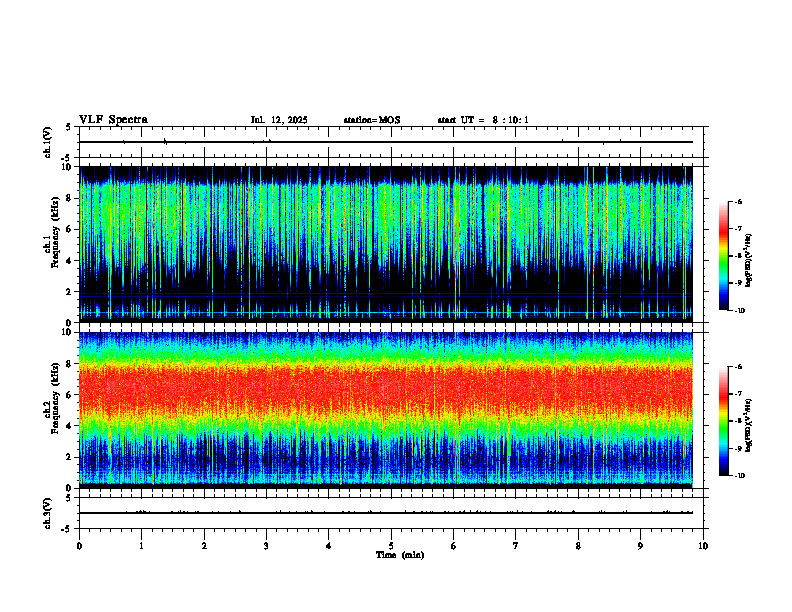This screenshot has width=792, height=612.
Task: Click the ch.1 spectrogram panel
Action: [386, 243]
